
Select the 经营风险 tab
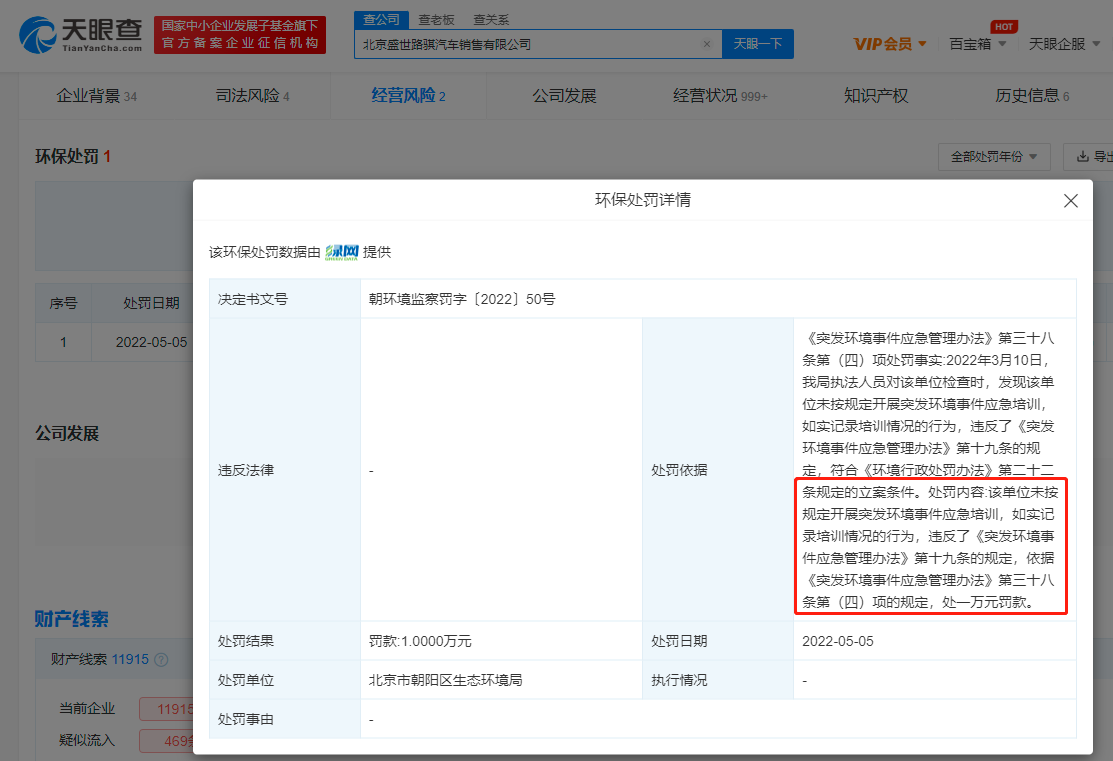pyautogui.click(x=408, y=96)
